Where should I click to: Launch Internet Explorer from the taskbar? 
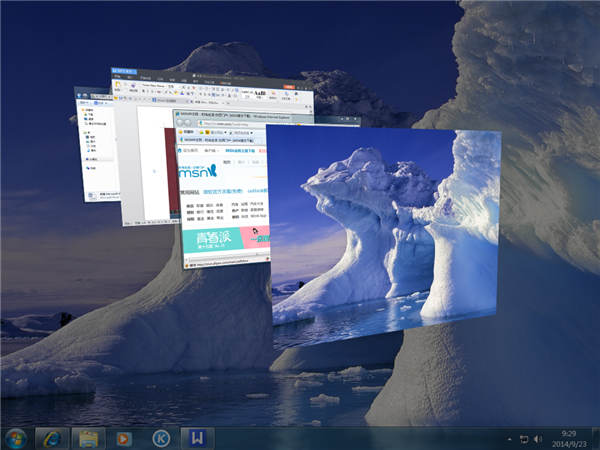[52, 438]
